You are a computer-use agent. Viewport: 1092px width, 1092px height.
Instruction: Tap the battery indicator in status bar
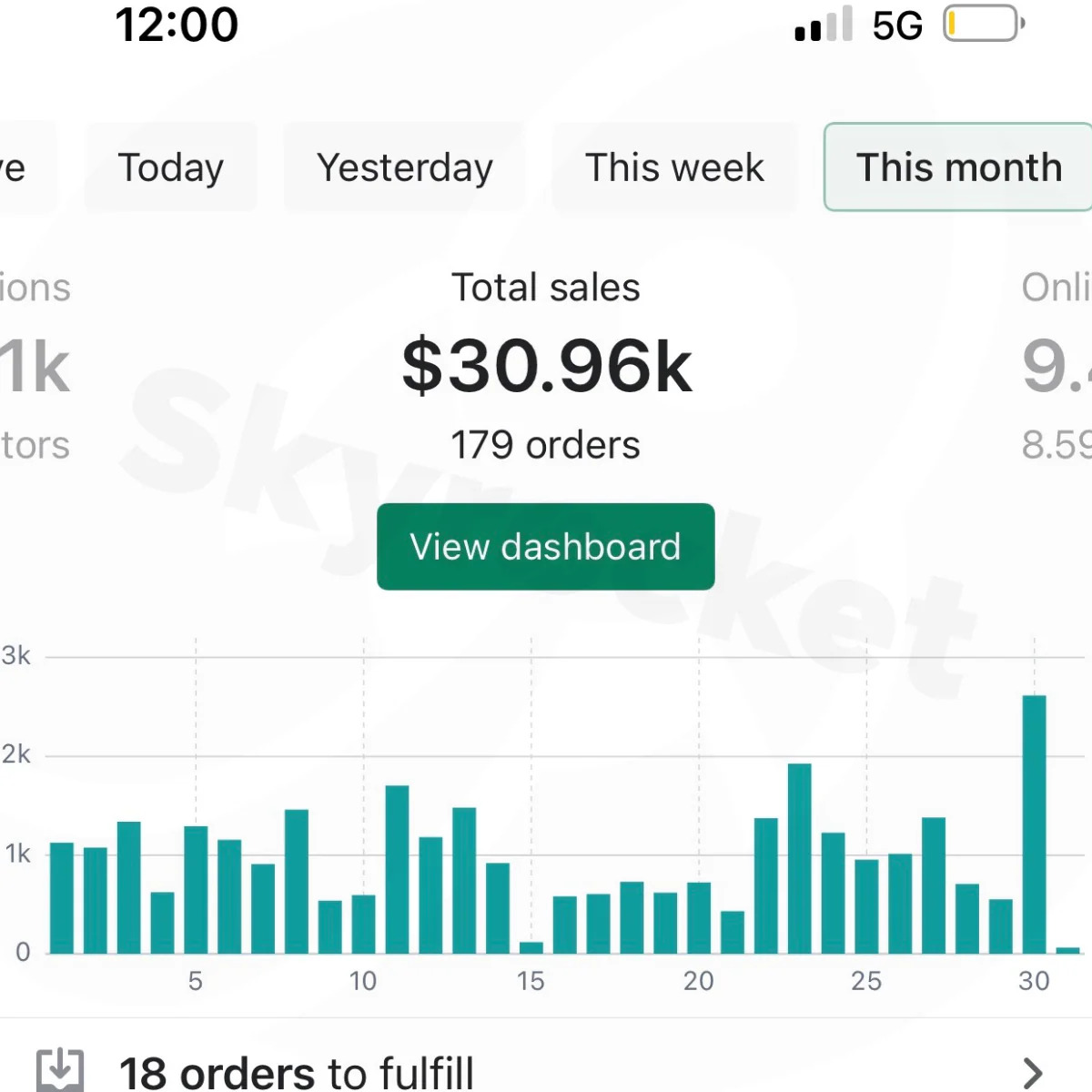point(983,25)
